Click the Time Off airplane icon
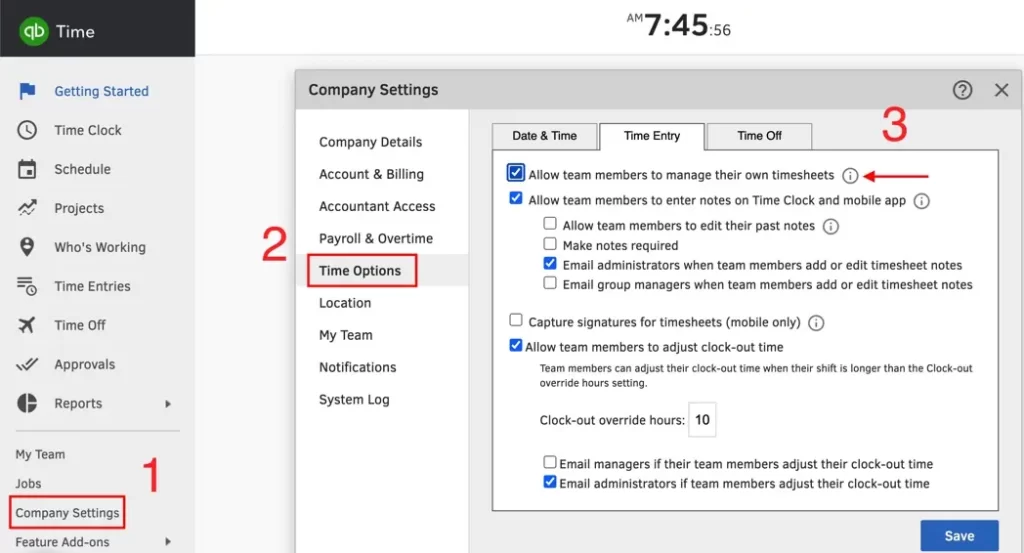Viewport: 1024px width, 553px height. pyautogui.click(x=27, y=324)
